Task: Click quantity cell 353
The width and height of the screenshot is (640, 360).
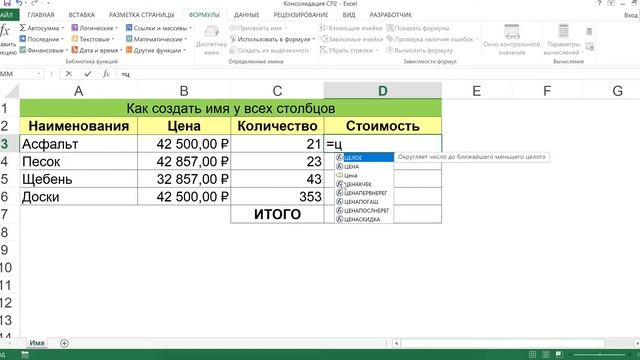Action: [277, 197]
